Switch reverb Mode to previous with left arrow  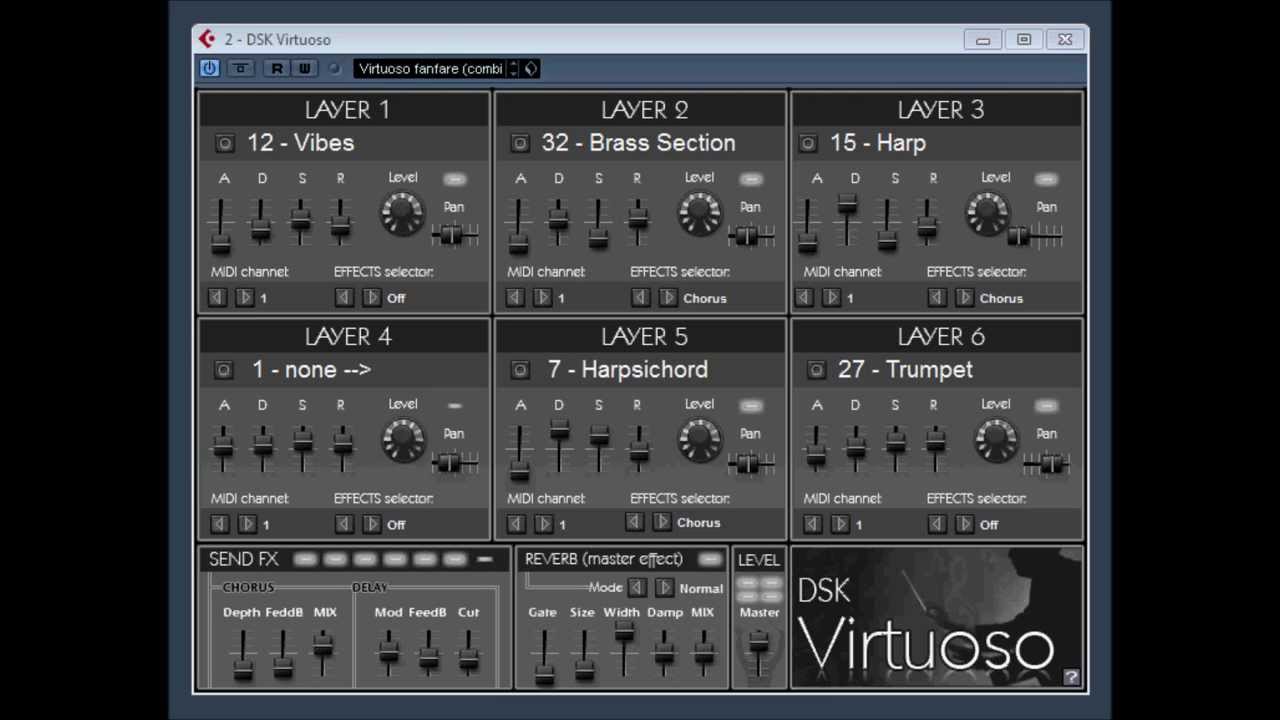coord(637,588)
